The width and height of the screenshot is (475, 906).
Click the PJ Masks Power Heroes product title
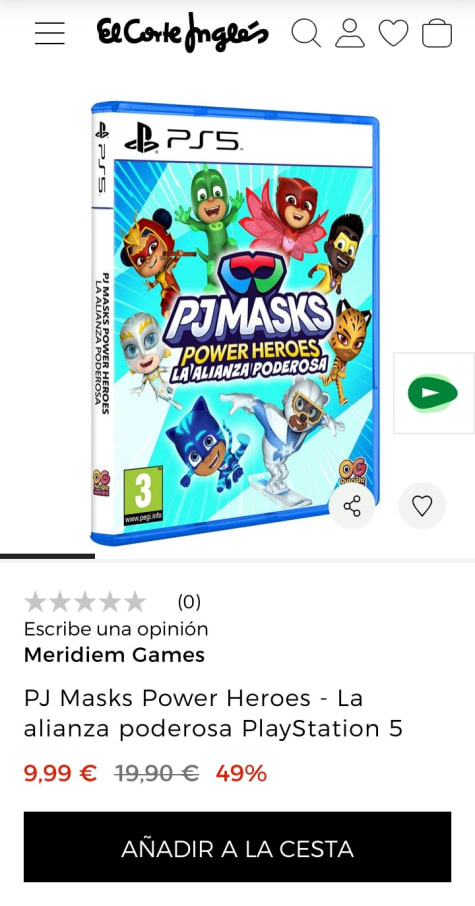click(x=213, y=714)
